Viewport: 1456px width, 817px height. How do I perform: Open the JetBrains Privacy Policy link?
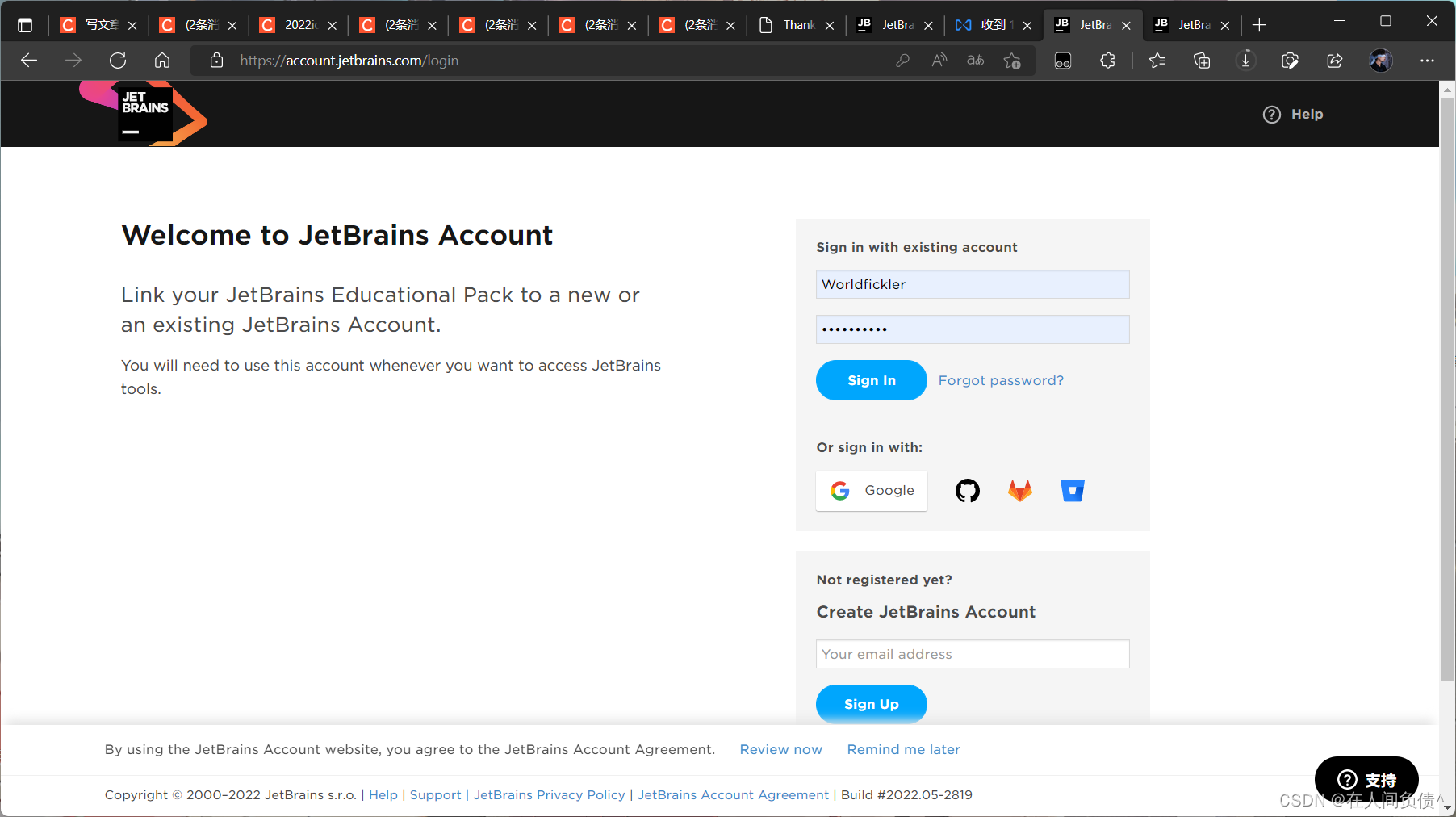point(549,795)
